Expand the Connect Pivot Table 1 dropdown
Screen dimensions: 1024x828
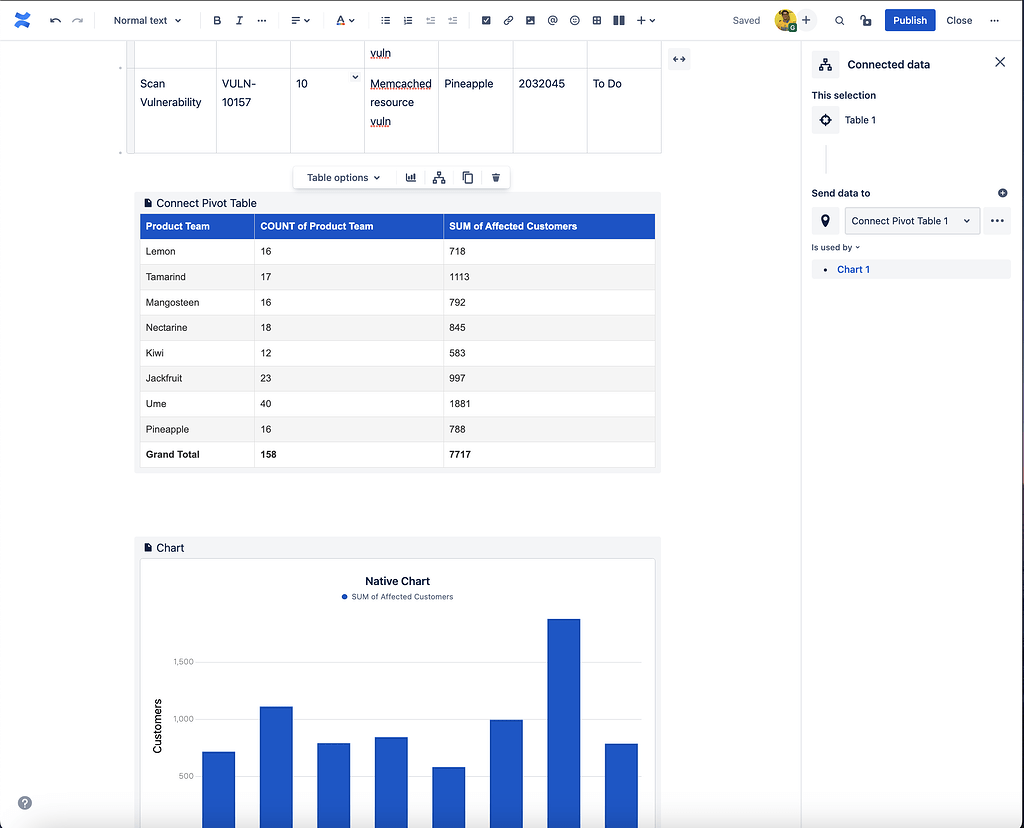911,220
